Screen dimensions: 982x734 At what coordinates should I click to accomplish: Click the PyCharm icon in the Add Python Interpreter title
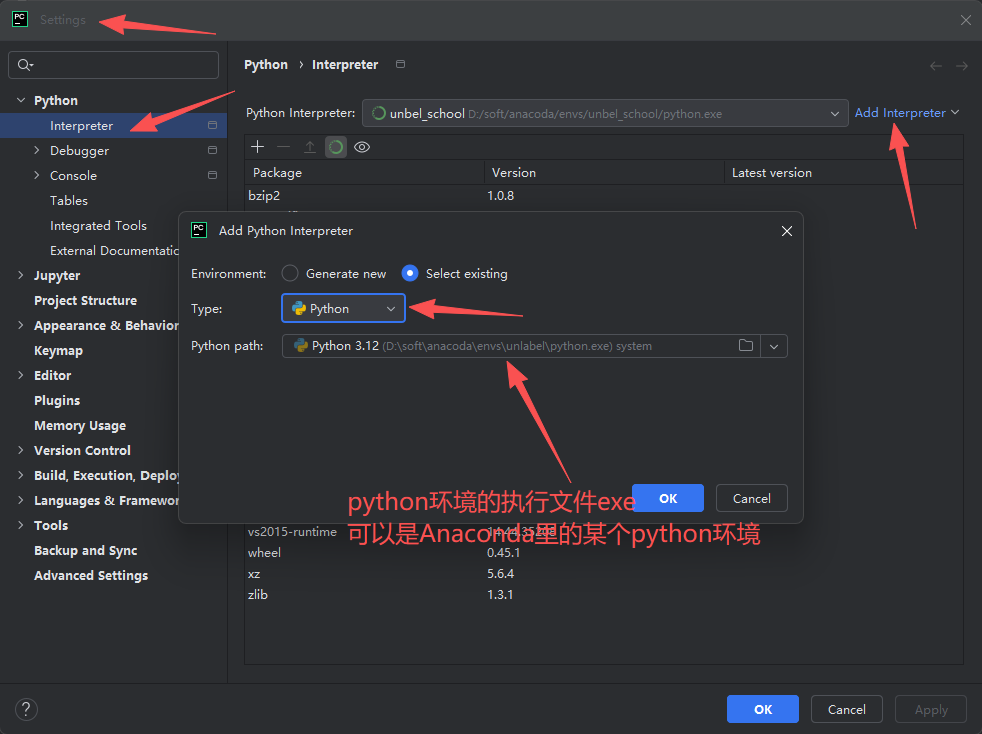coord(199,230)
